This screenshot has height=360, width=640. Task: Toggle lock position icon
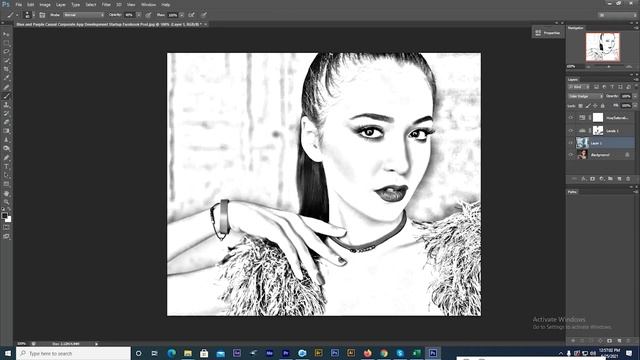pos(595,106)
